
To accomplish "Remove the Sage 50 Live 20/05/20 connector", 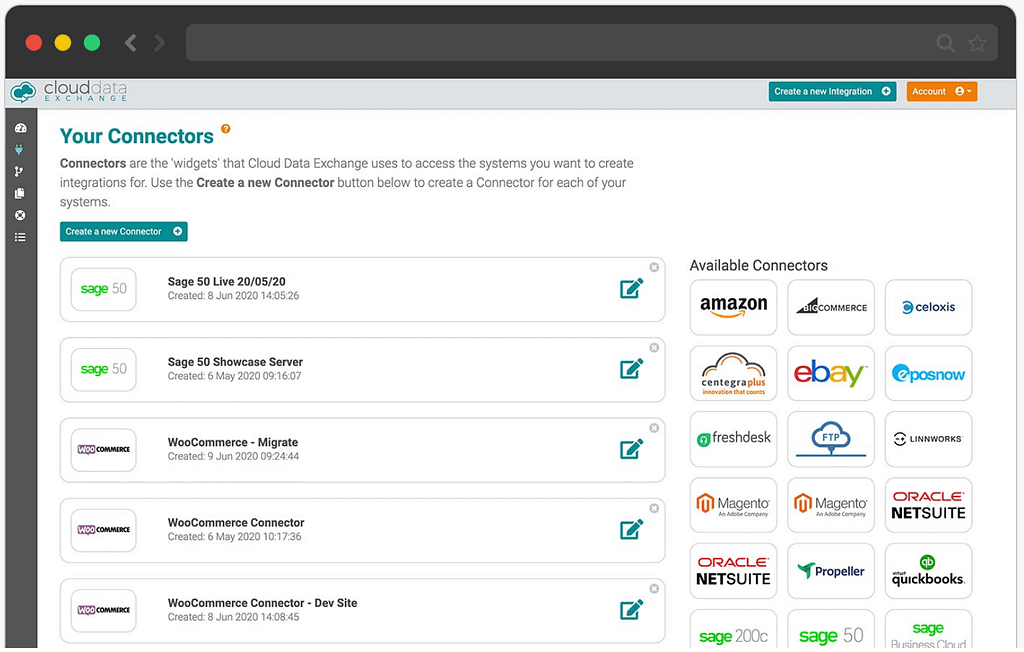I will tap(654, 267).
